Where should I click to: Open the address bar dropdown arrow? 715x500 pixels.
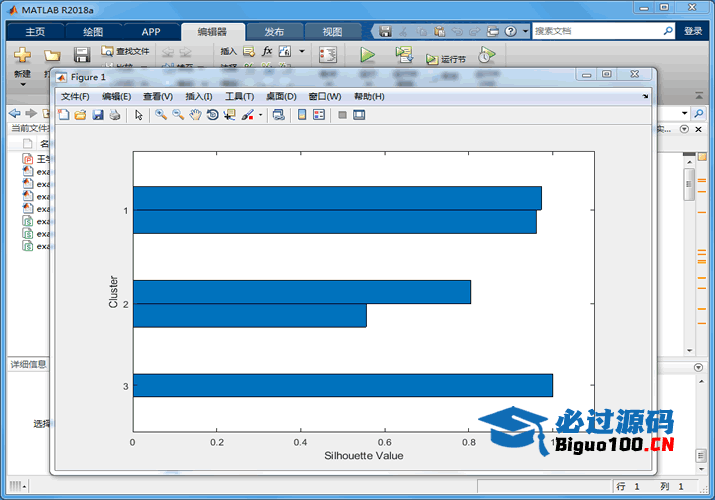pos(684,113)
